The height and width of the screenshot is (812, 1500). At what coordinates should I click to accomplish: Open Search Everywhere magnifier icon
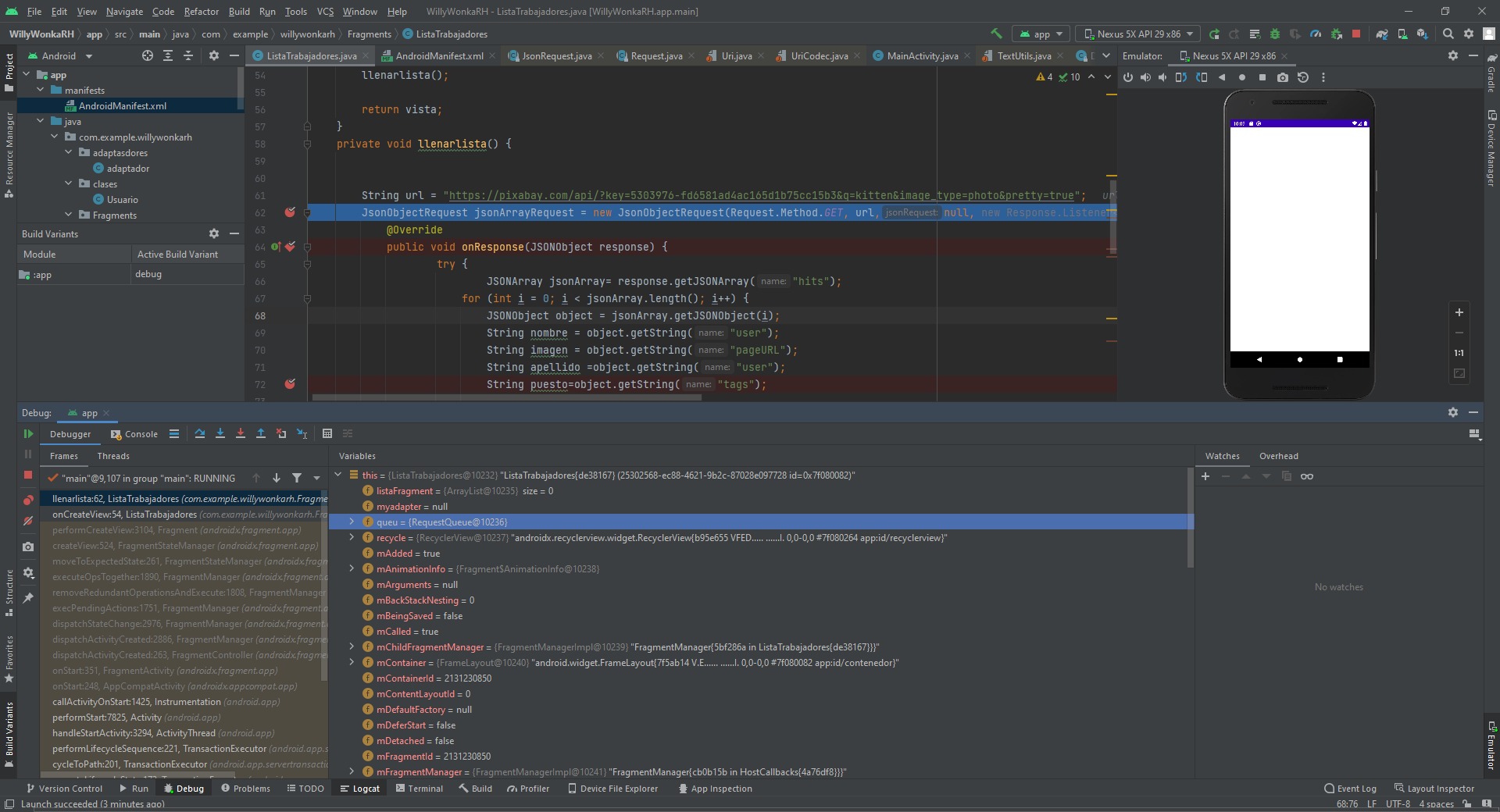click(1448, 34)
